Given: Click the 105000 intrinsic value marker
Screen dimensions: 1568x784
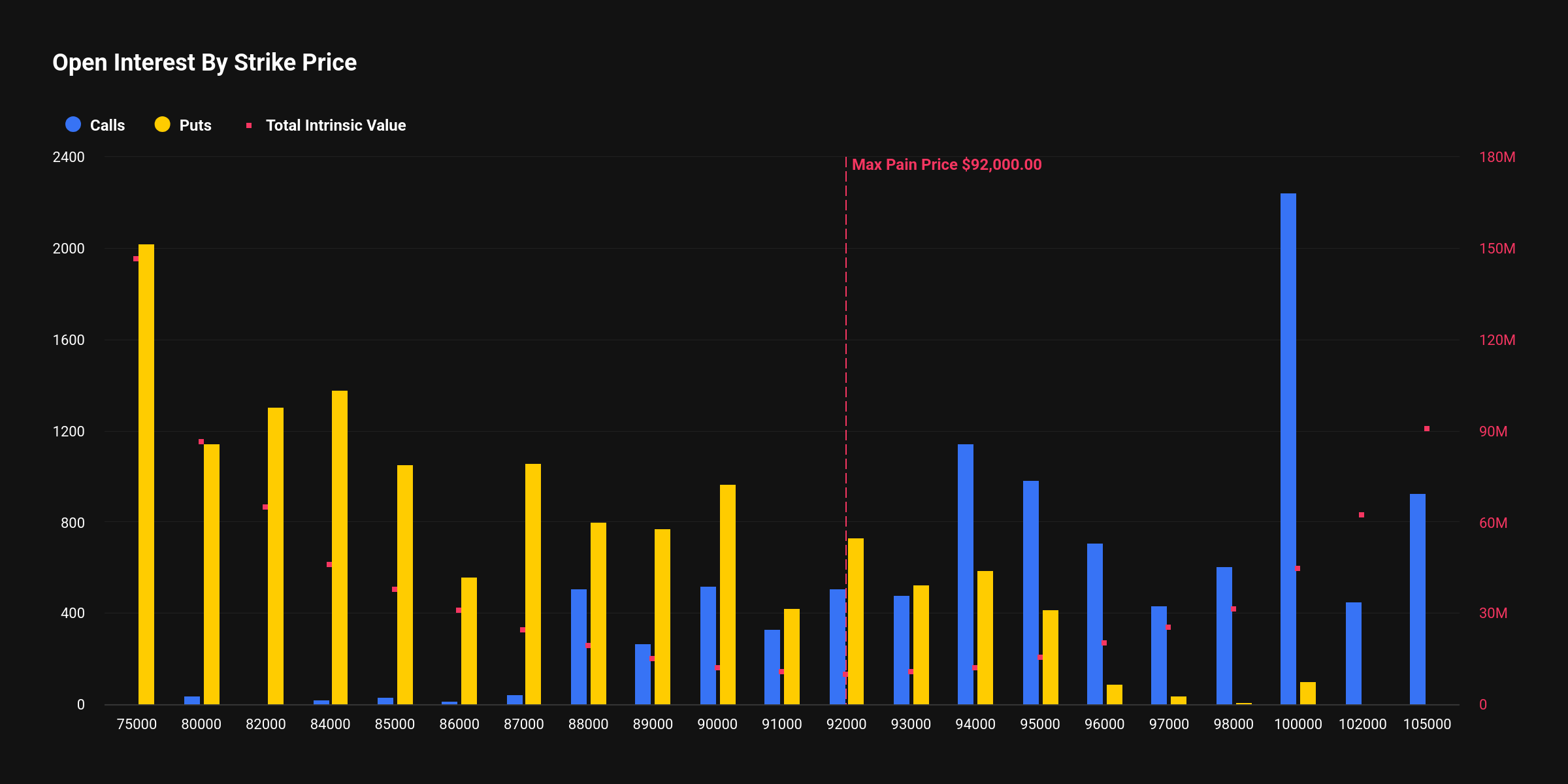Looking at the screenshot, I should pyautogui.click(x=1427, y=429).
